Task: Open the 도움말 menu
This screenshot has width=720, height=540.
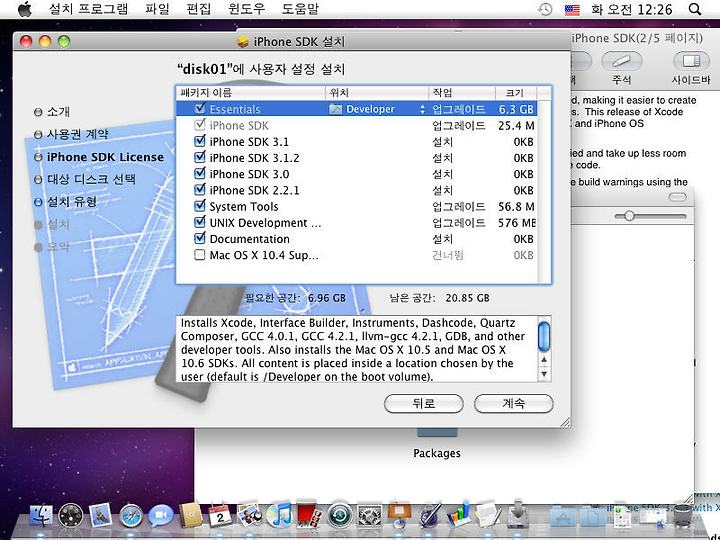Action: click(300, 9)
